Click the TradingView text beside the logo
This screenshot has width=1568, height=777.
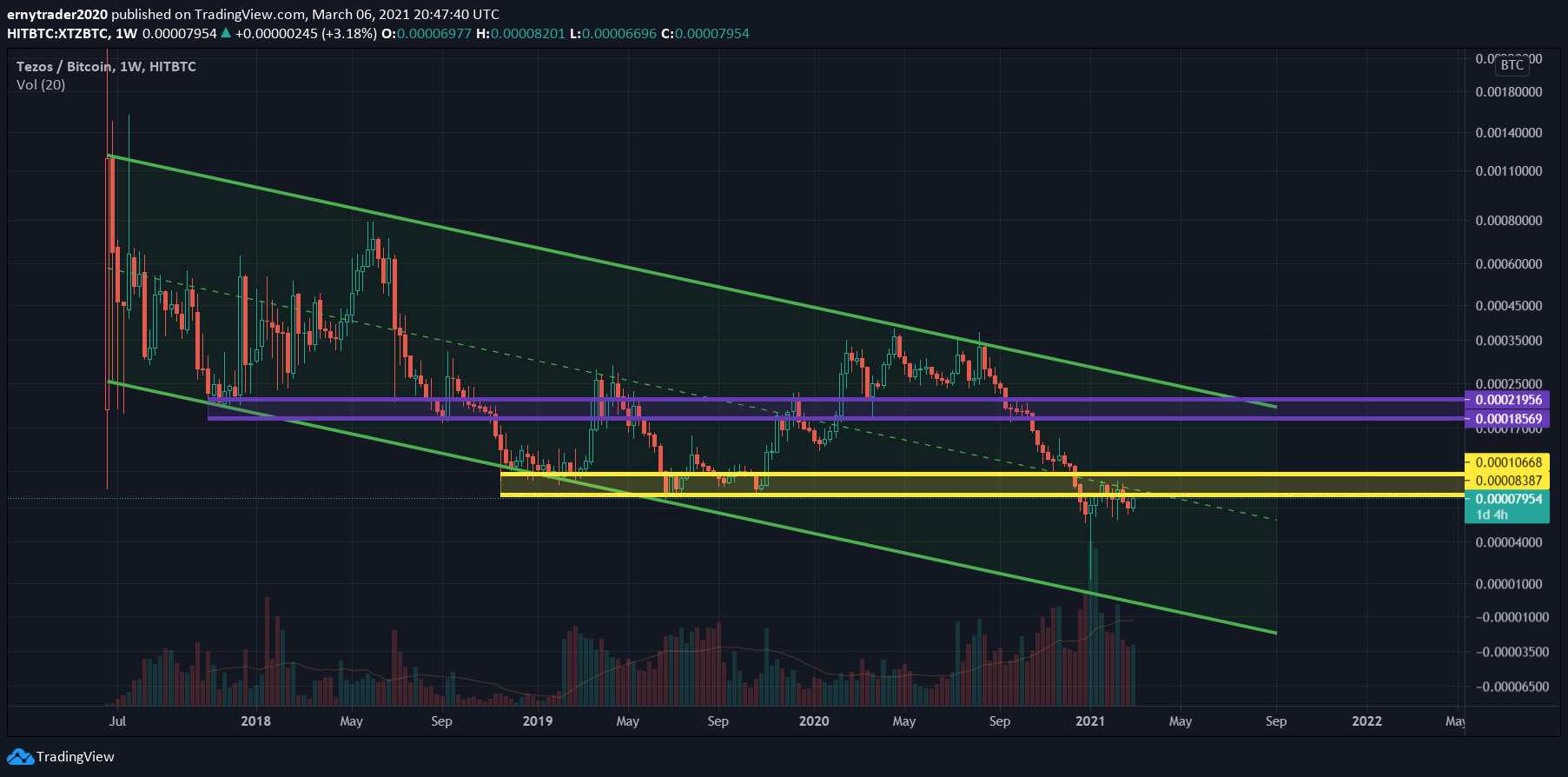(x=76, y=757)
